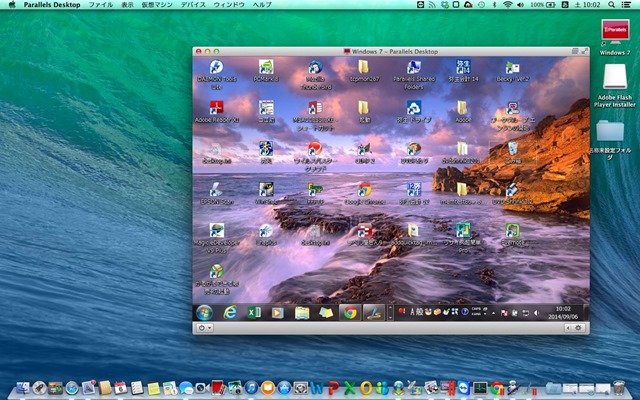
Task: Launch DVD Shrink 3.2 shortcut
Action: (512, 193)
